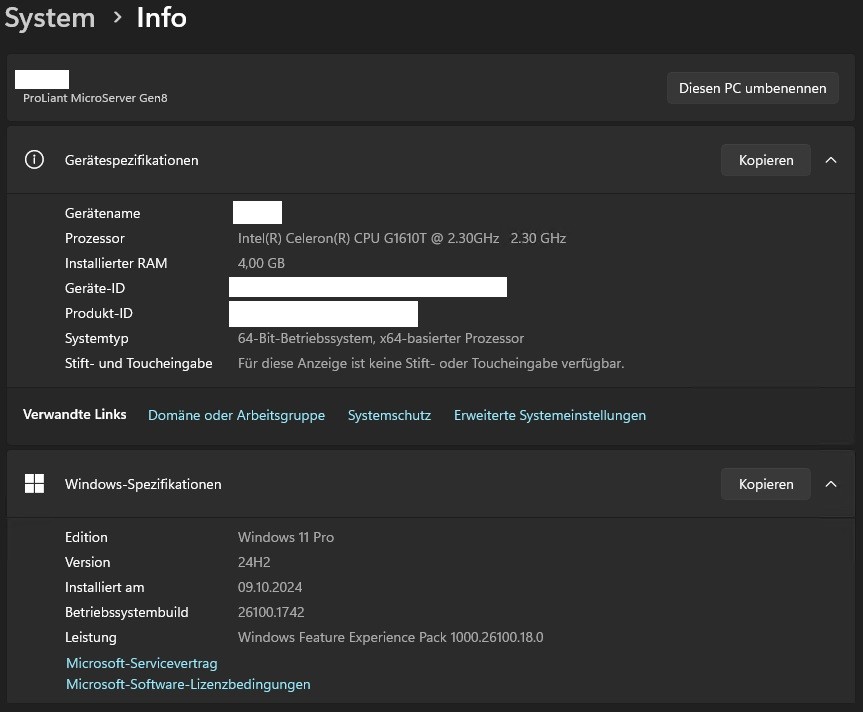Copy the Windows-Spezifikationen details
863x712 pixels.
tap(766, 484)
